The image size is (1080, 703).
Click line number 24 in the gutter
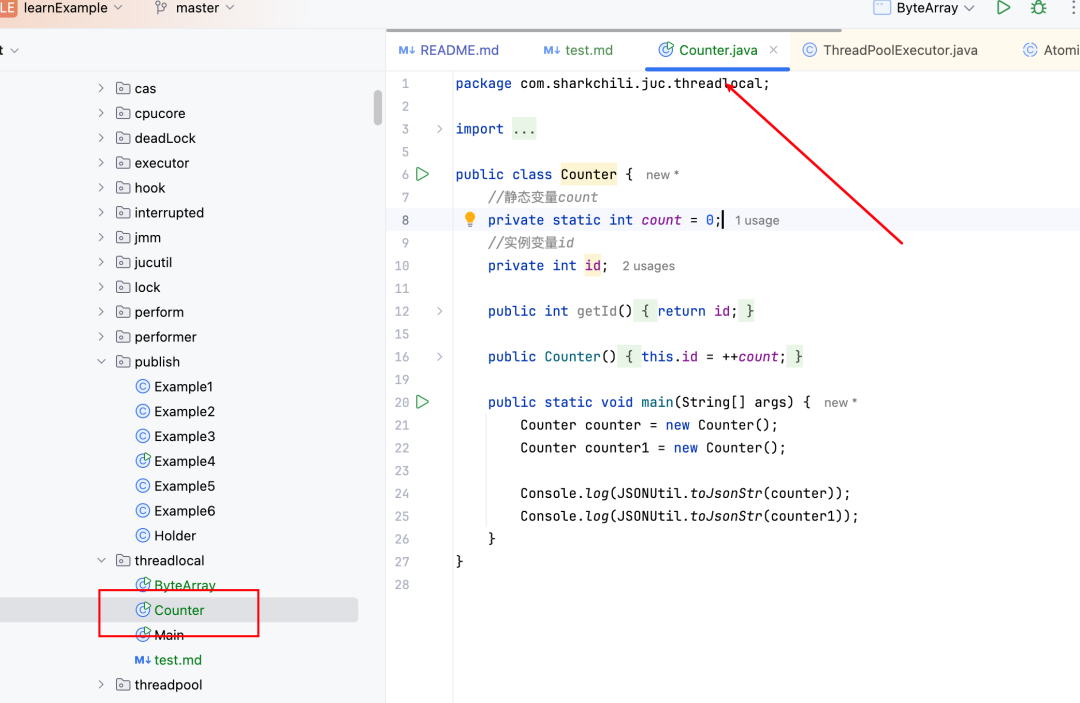402,493
